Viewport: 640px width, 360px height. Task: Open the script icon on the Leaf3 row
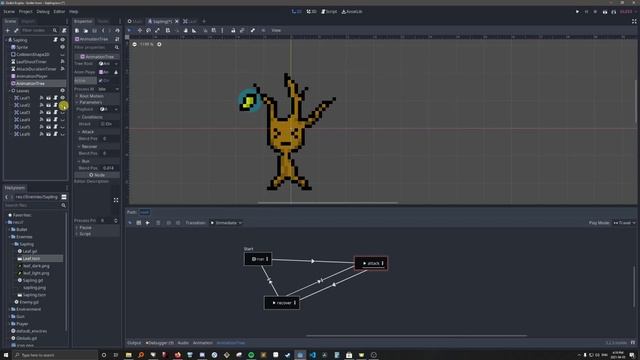point(56,112)
